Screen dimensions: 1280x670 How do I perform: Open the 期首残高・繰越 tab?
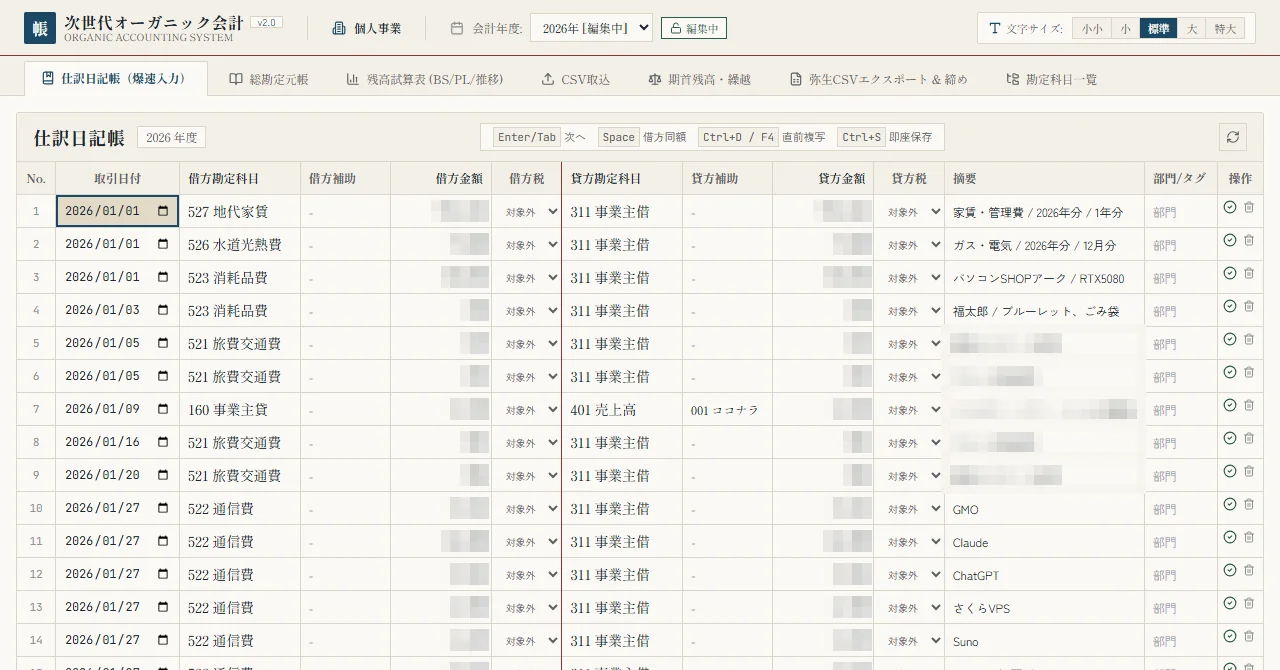[699, 79]
